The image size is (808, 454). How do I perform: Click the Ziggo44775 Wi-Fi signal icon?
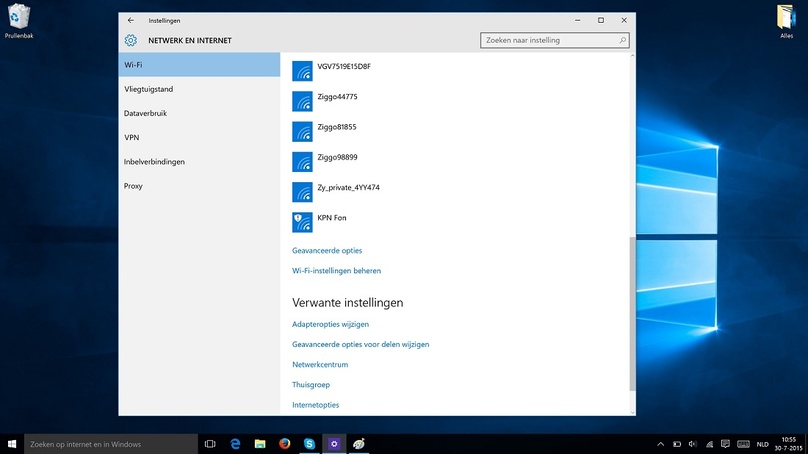click(x=302, y=102)
